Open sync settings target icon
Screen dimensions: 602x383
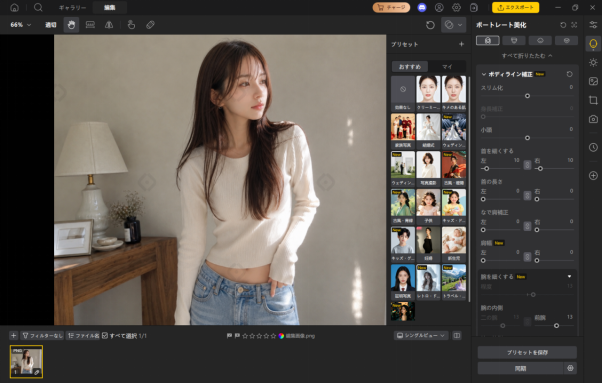point(570,368)
